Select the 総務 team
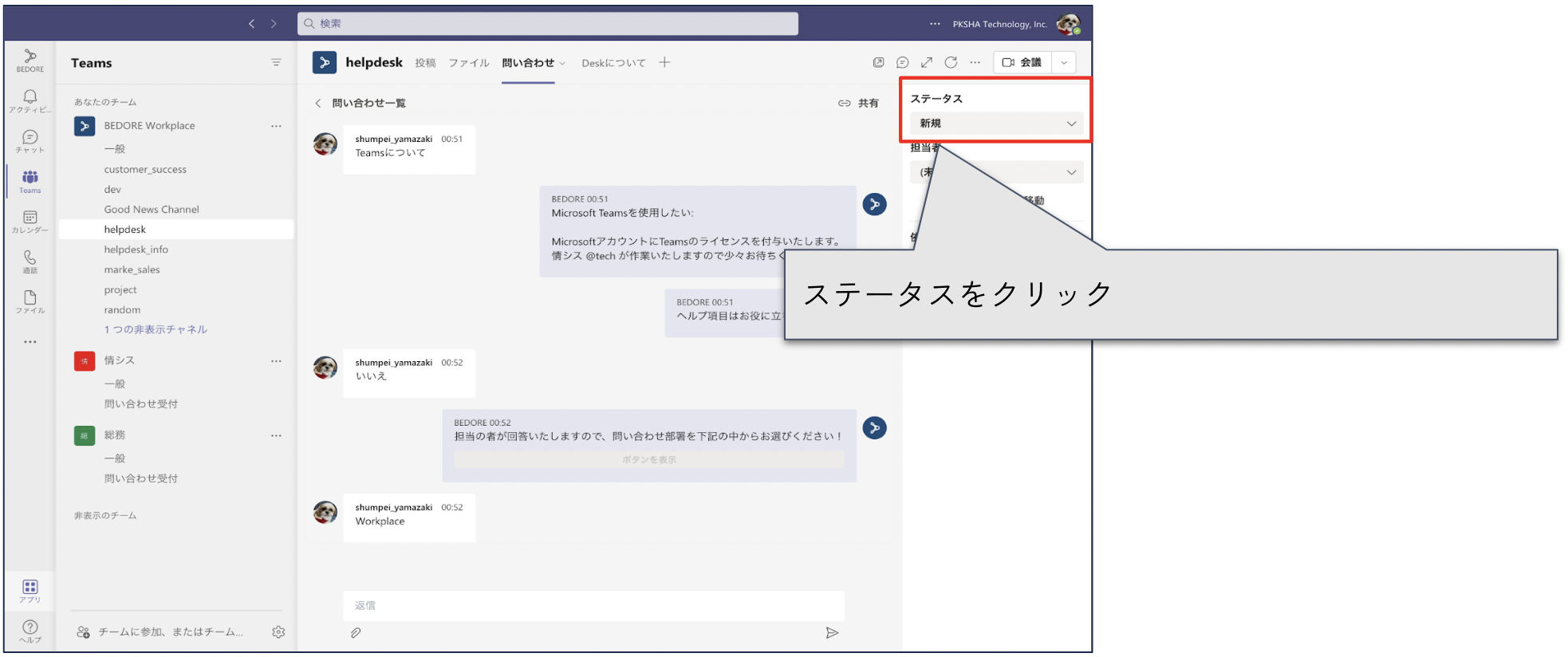 coord(115,435)
